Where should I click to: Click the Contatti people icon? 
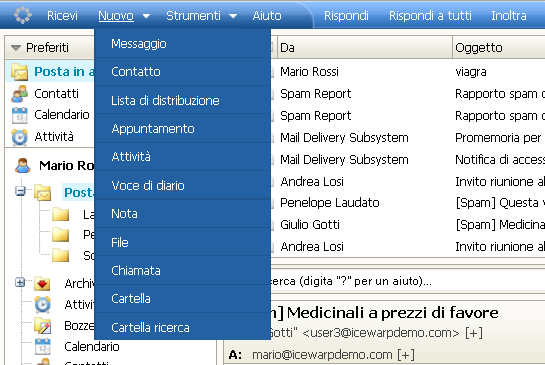19,94
